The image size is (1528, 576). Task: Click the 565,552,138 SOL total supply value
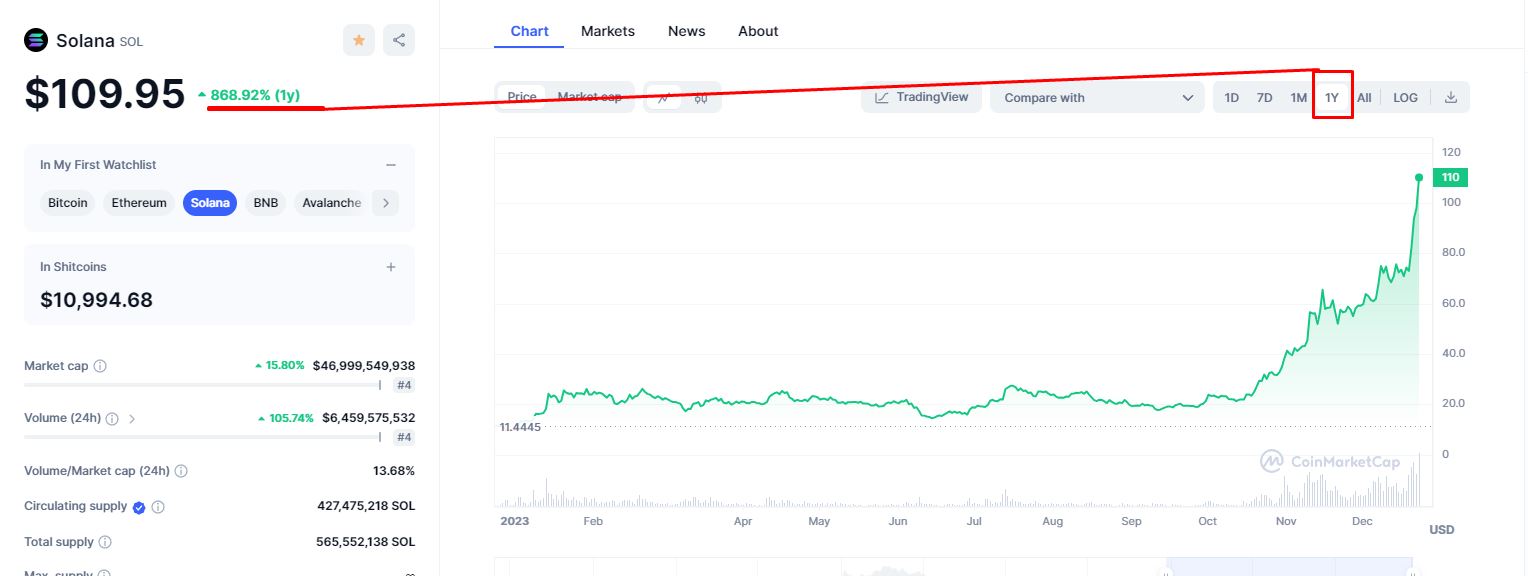pyautogui.click(x=365, y=542)
